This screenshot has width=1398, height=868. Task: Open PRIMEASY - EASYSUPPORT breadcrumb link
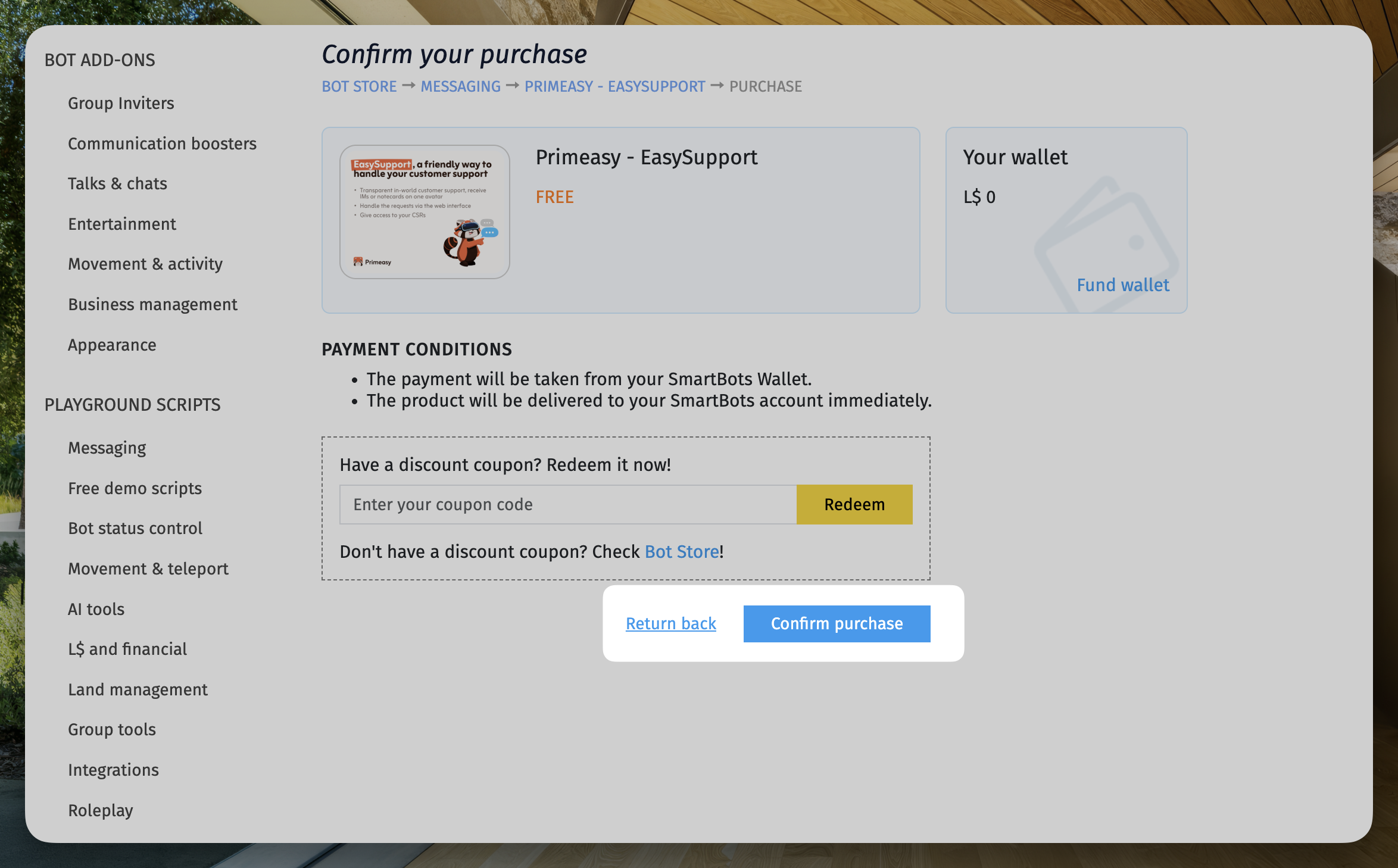pos(614,87)
